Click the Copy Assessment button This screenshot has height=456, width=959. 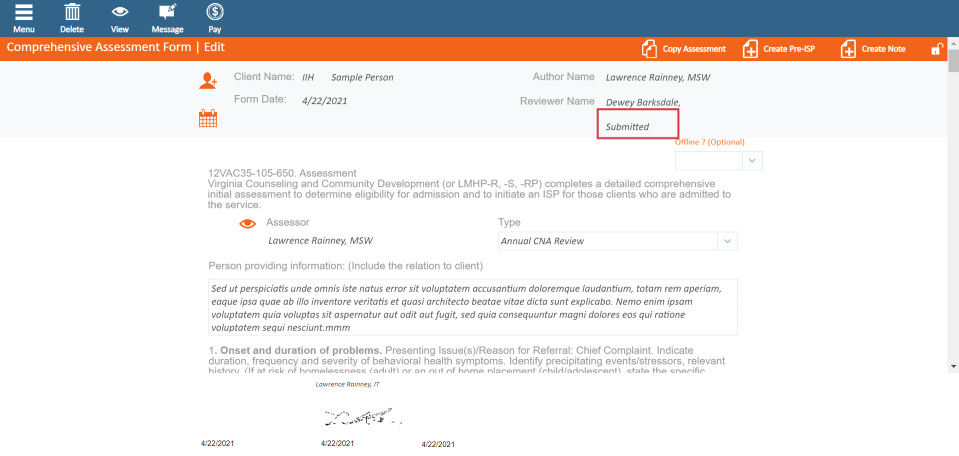684,49
